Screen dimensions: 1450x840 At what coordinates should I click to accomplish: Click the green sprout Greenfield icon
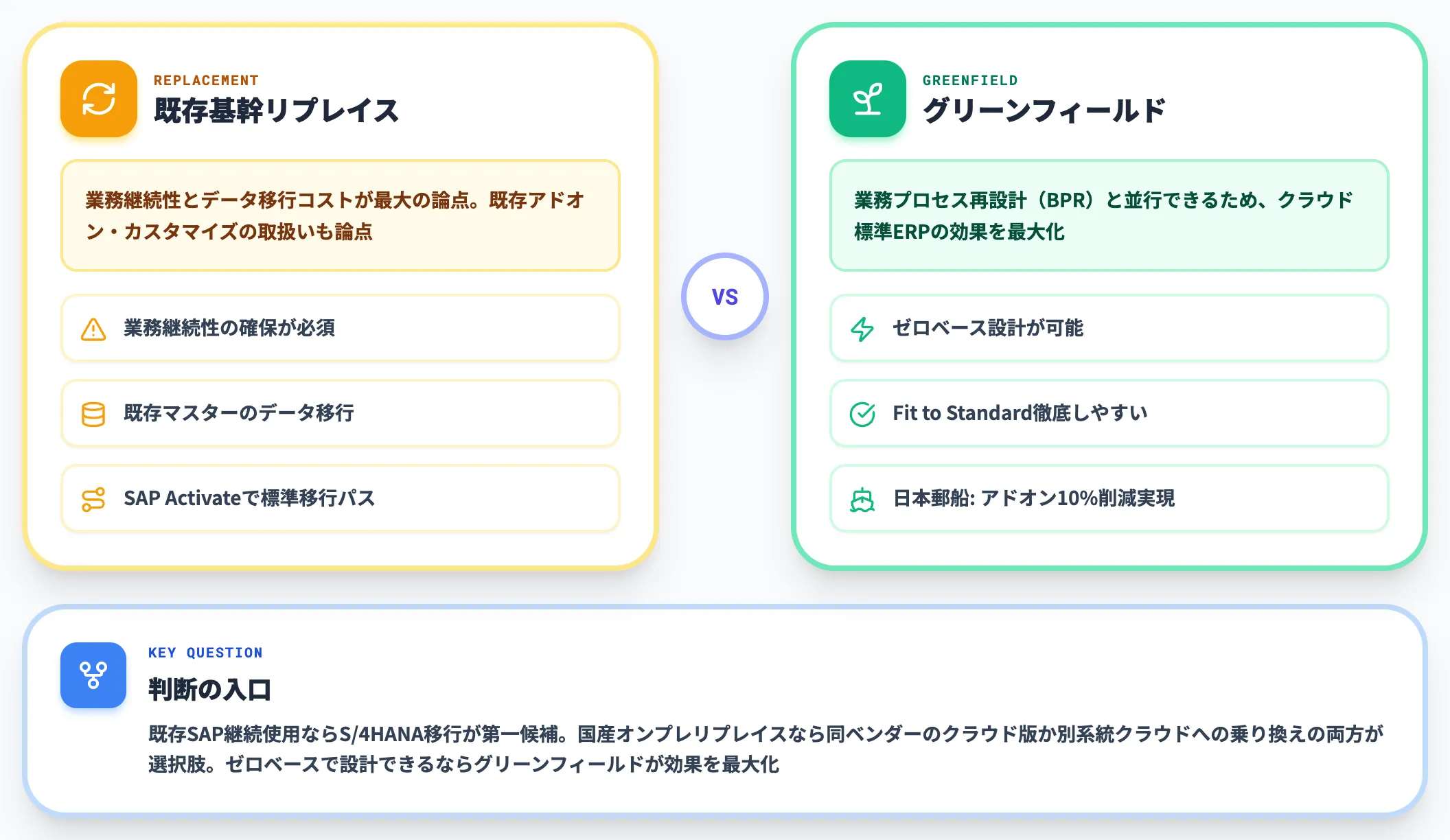[868, 99]
